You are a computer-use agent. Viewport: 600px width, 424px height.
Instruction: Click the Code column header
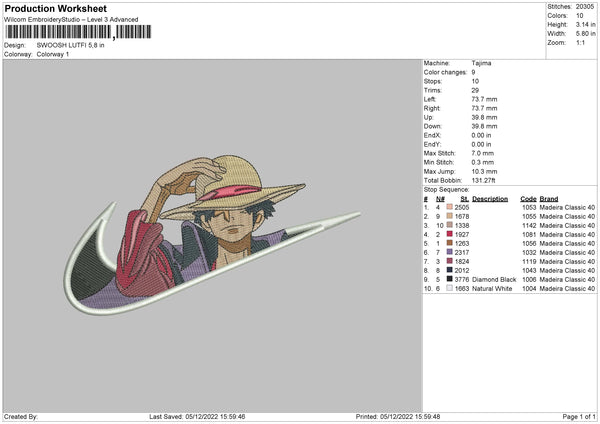[528, 199]
